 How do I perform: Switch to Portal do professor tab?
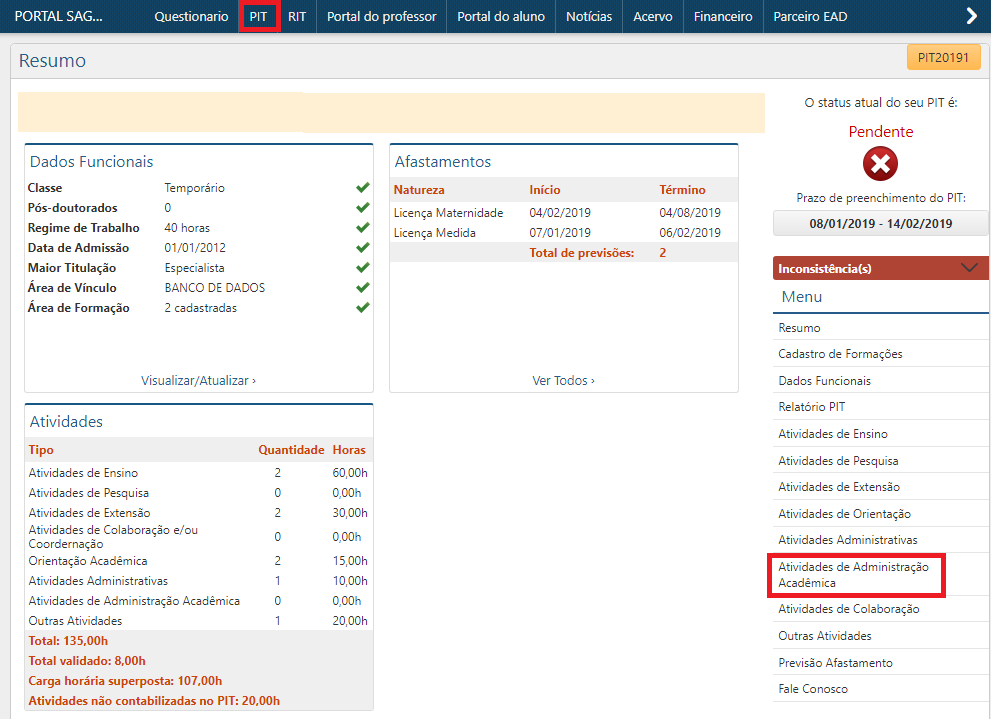tap(381, 17)
